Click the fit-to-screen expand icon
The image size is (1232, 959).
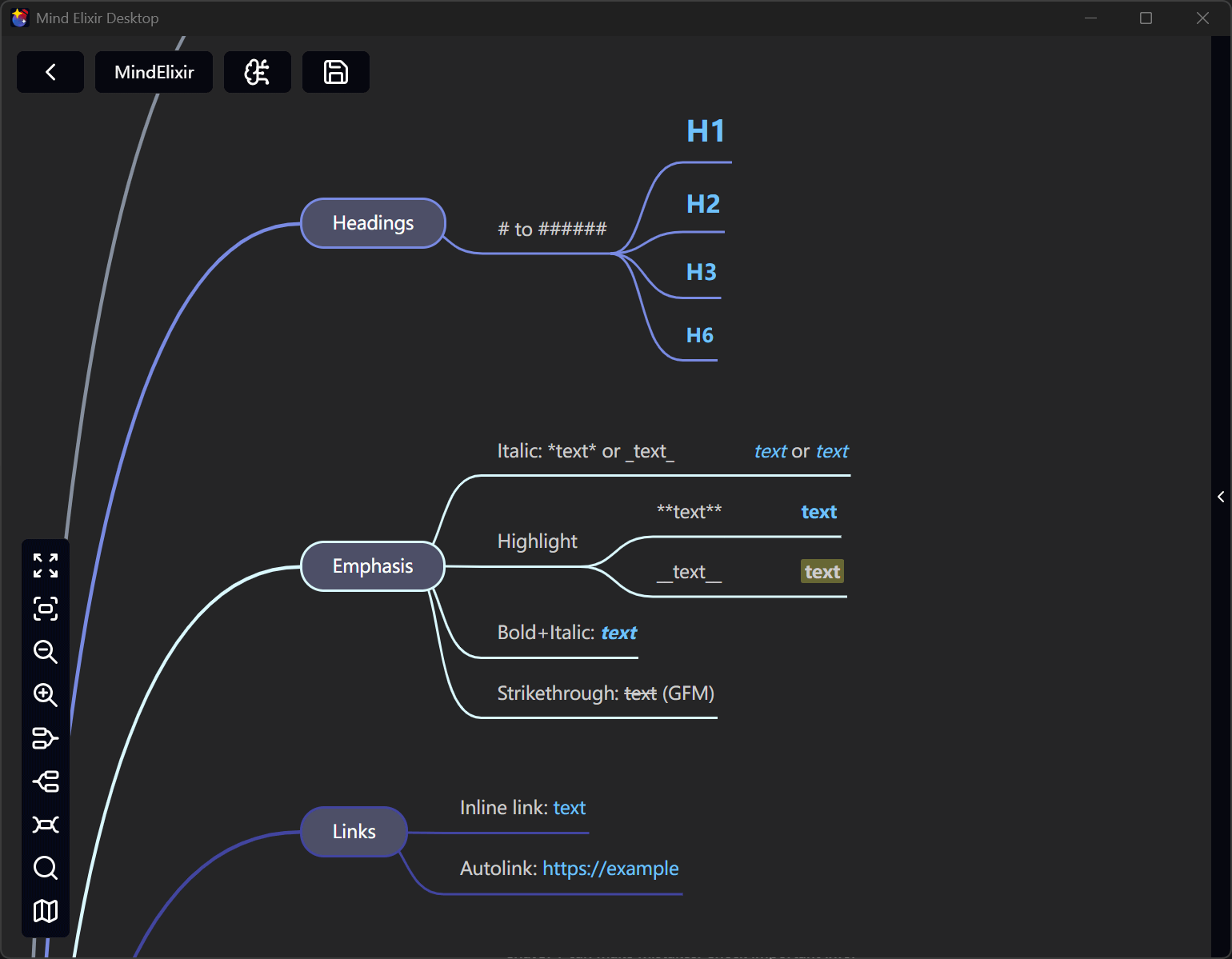tap(46, 566)
